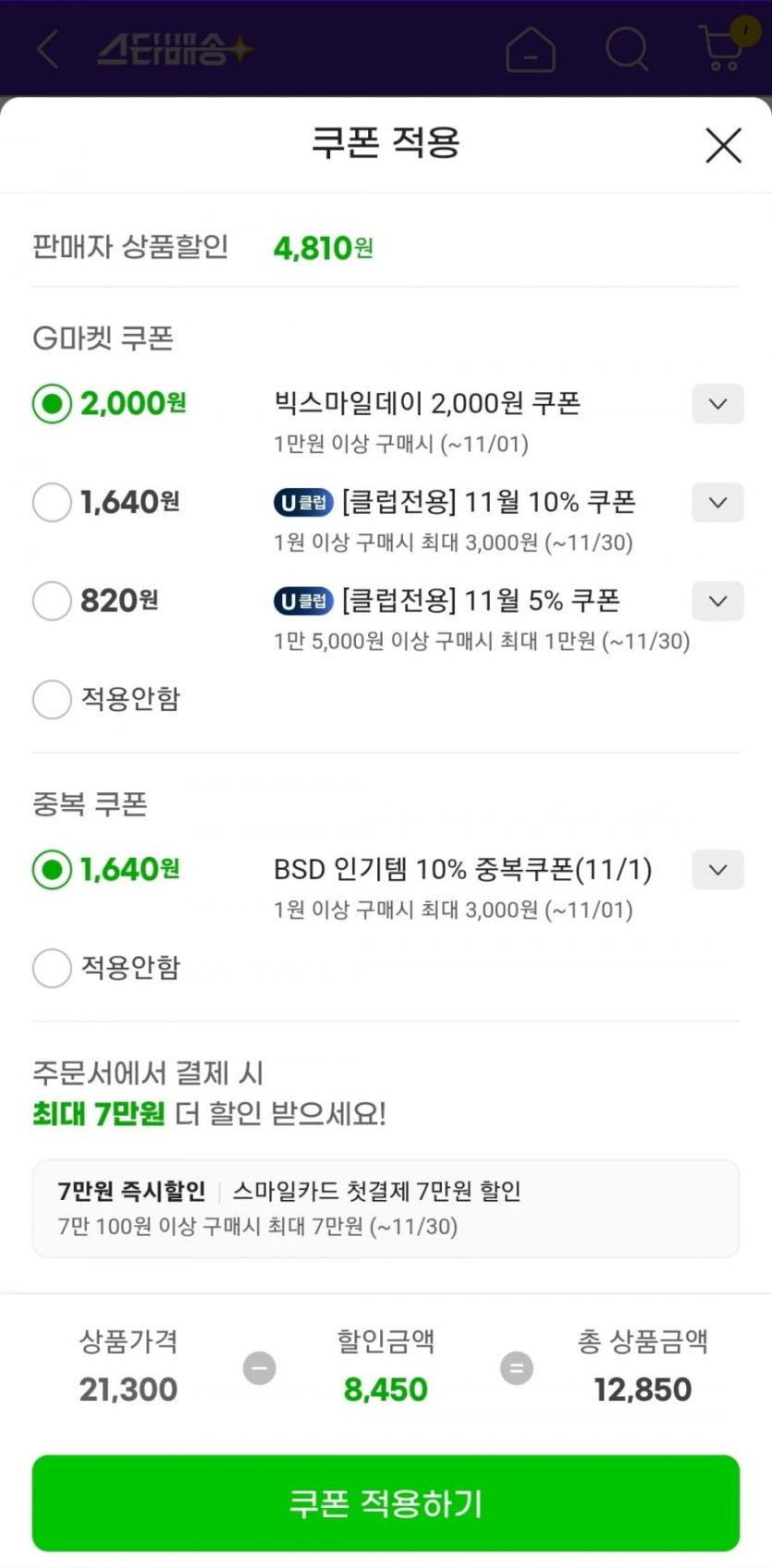Tap the 스마일카드 7만원 즉시할인 banner
Image resolution: width=772 pixels, height=1568 pixels.
point(386,1208)
